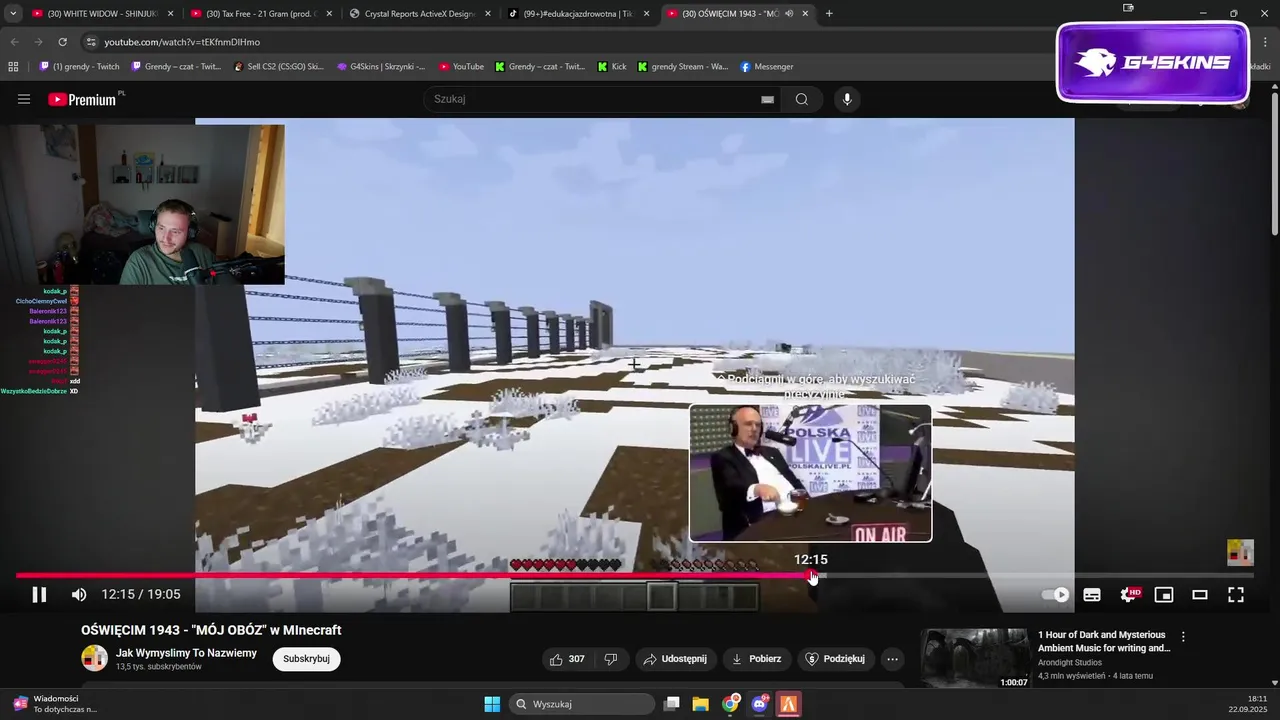This screenshot has height=720, width=1280.
Task: Open the Kick bookmark
Action: coord(612,67)
